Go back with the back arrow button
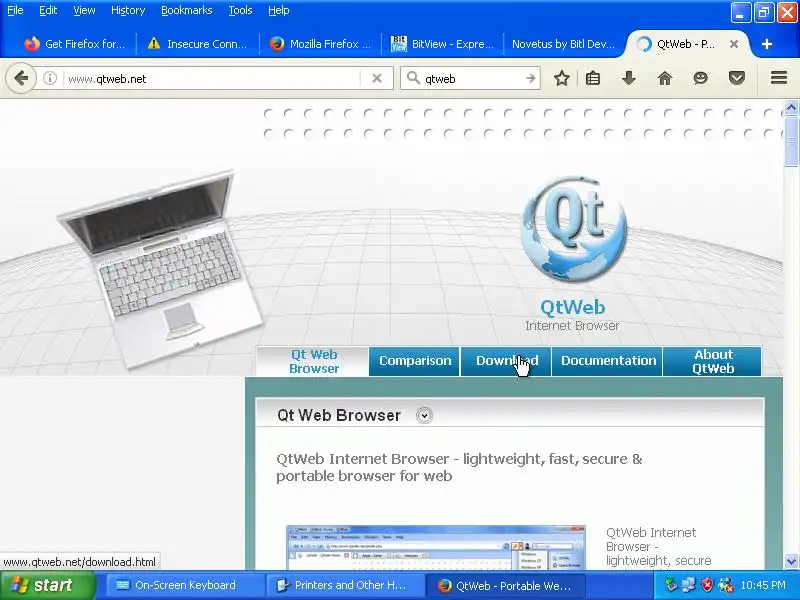The height and width of the screenshot is (600, 800). click(21, 79)
